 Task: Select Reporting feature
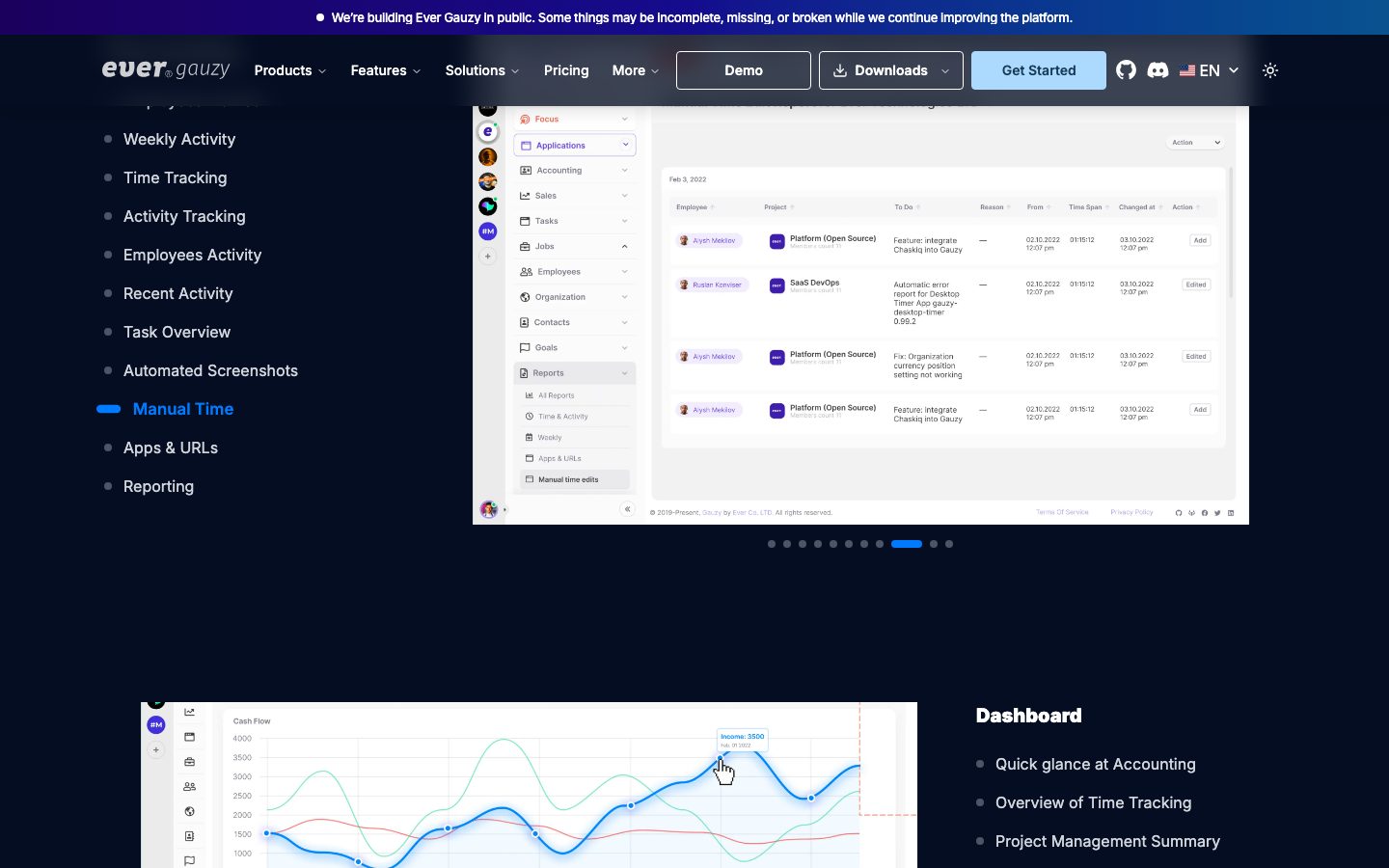pyautogui.click(x=159, y=486)
